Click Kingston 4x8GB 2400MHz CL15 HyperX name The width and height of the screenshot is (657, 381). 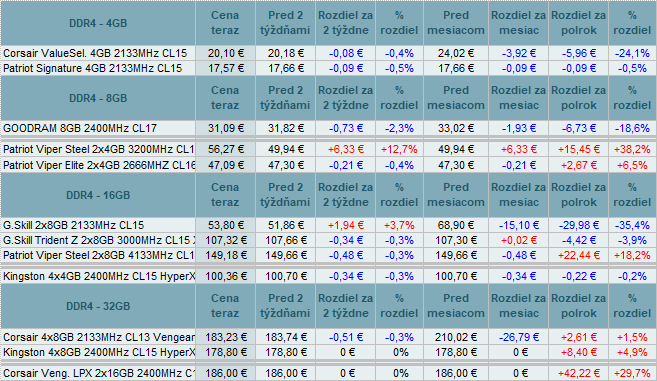(x=98, y=352)
